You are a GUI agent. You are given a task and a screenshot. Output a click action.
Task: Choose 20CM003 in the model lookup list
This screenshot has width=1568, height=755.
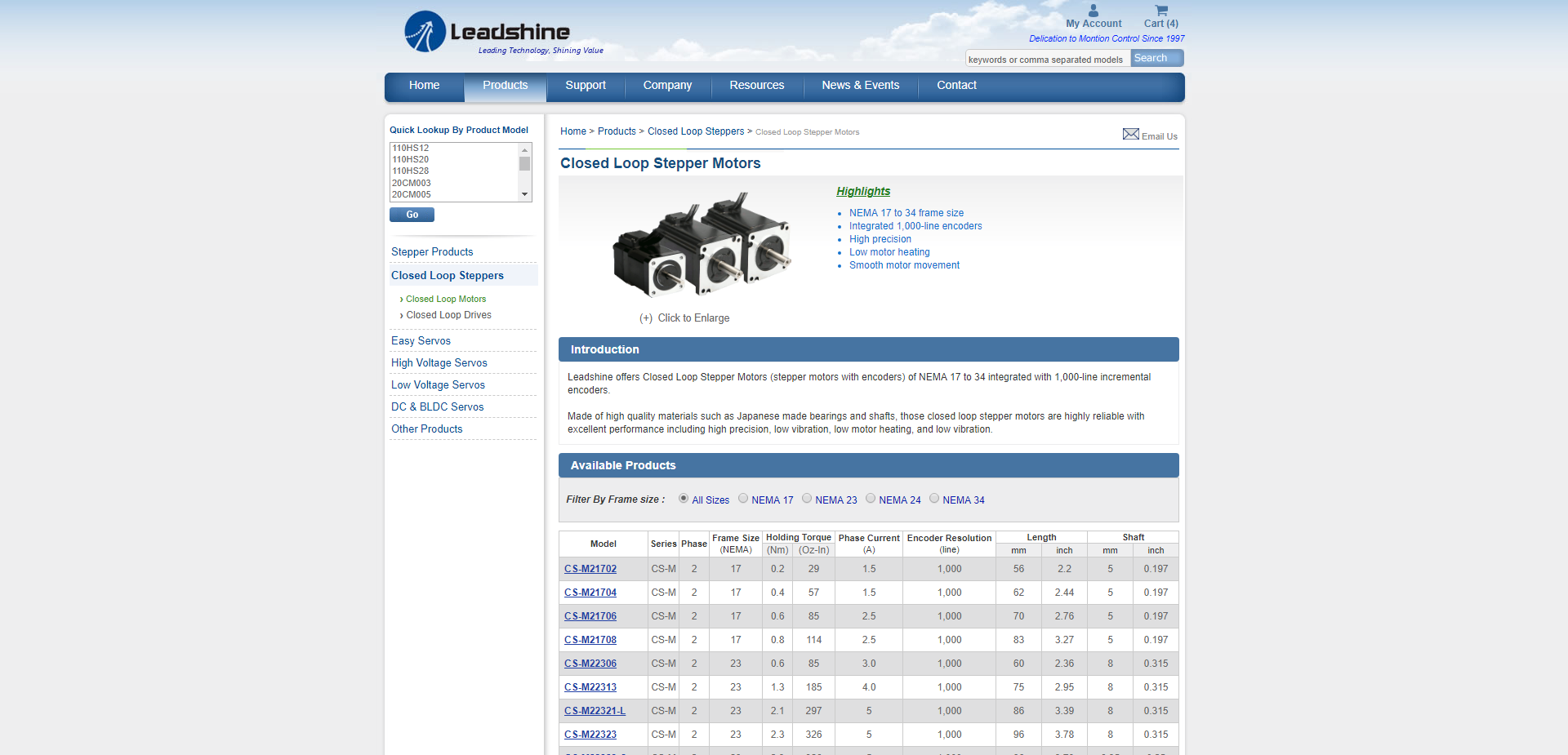point(454,184)
